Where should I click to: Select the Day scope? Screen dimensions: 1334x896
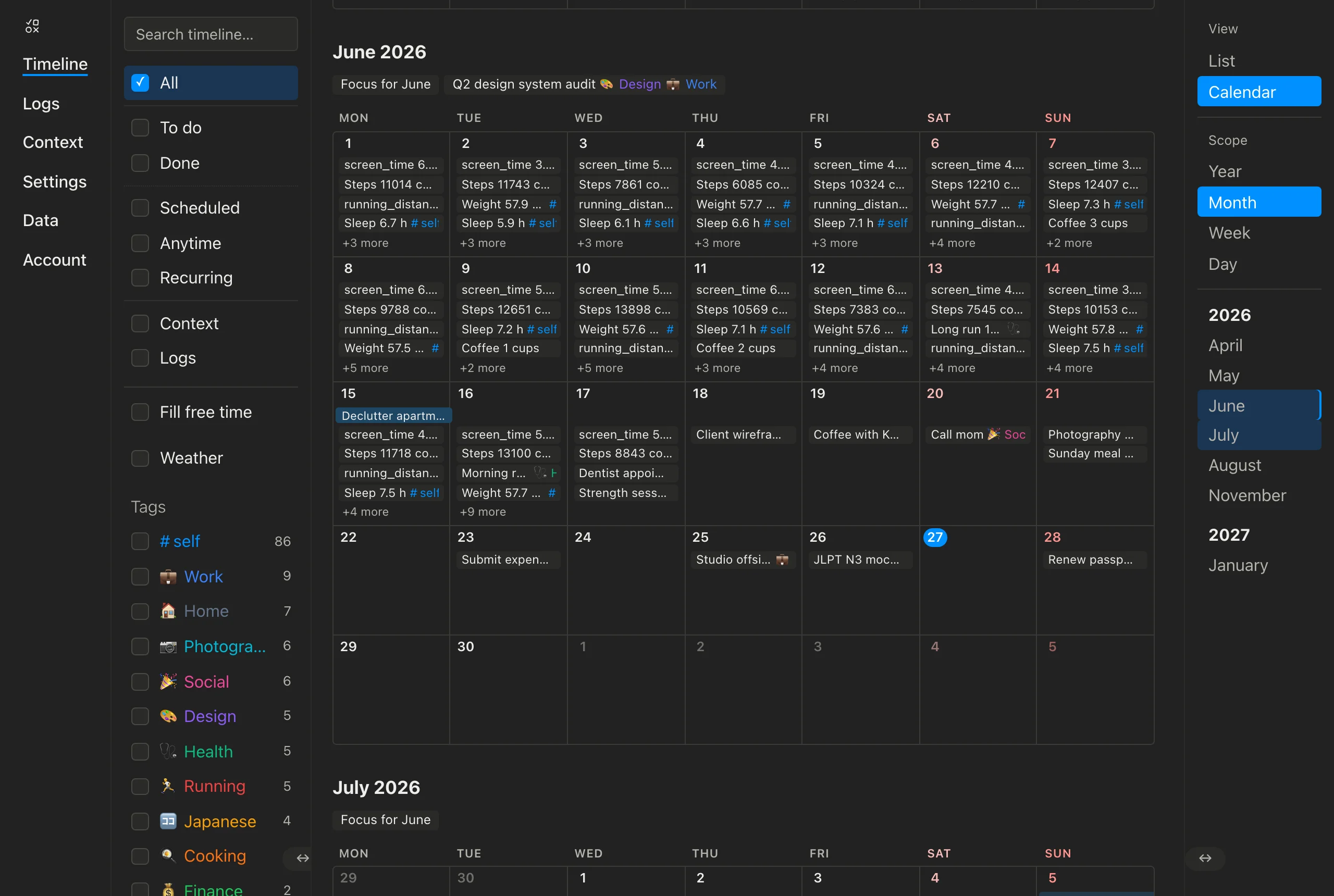coord(1259,264)
